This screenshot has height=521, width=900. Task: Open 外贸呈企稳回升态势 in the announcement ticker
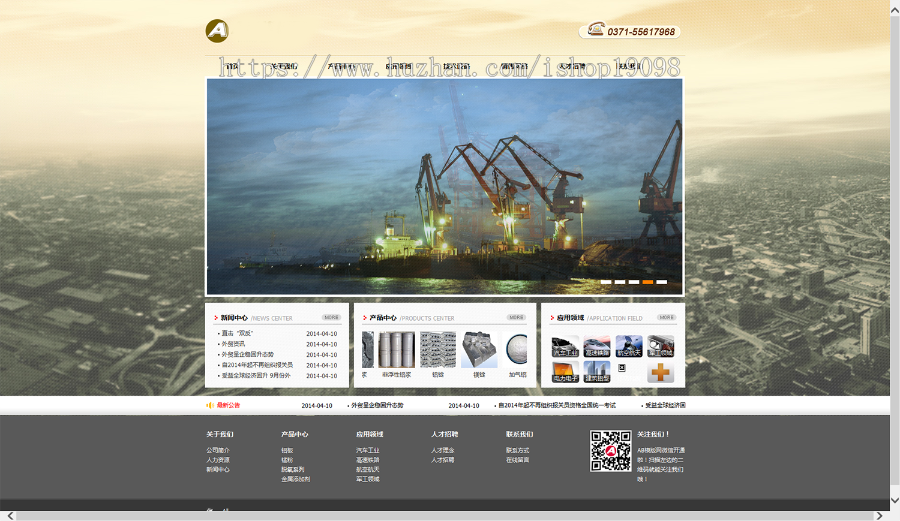(x=377, y=405)
